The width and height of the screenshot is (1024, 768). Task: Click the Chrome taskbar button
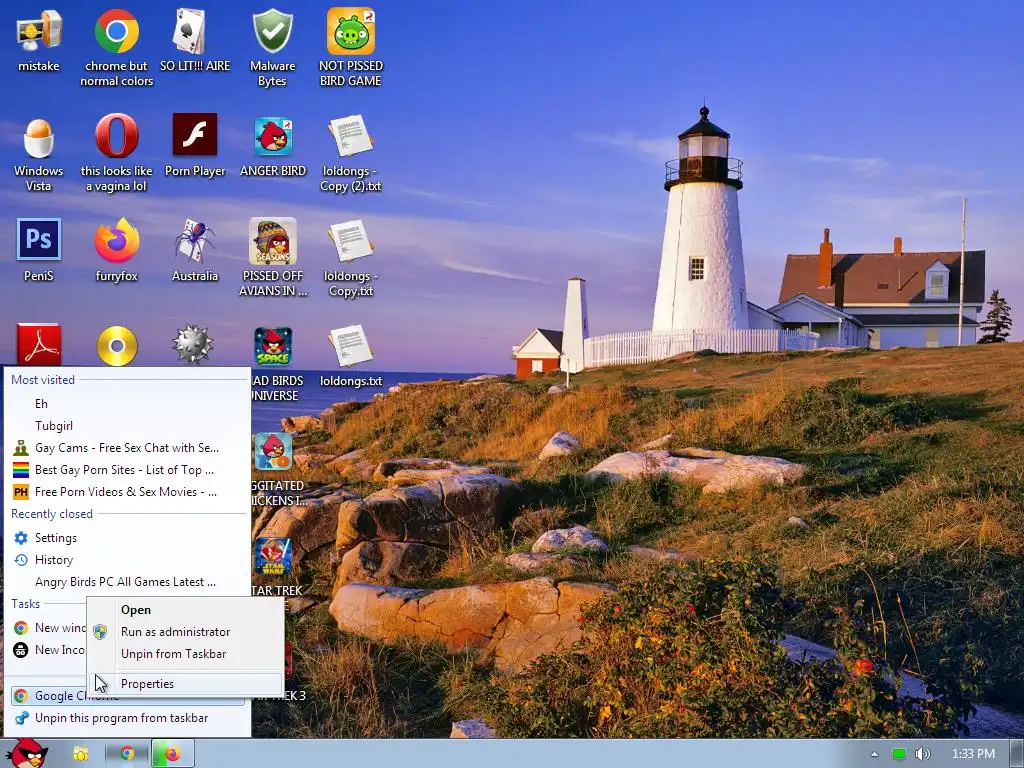(127, 754)
